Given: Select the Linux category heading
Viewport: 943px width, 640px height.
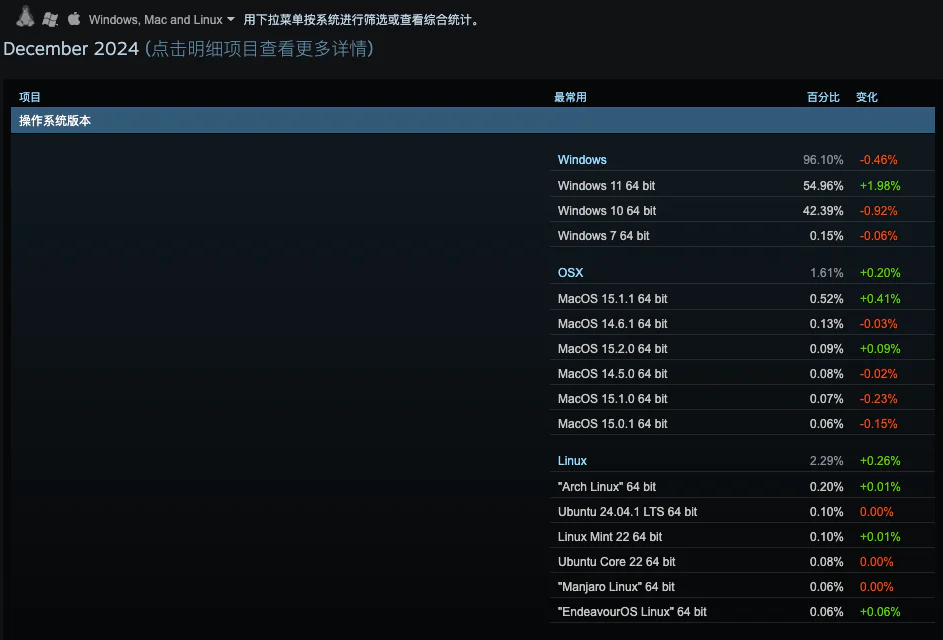Looking at the screenshot, I should 572,461.
